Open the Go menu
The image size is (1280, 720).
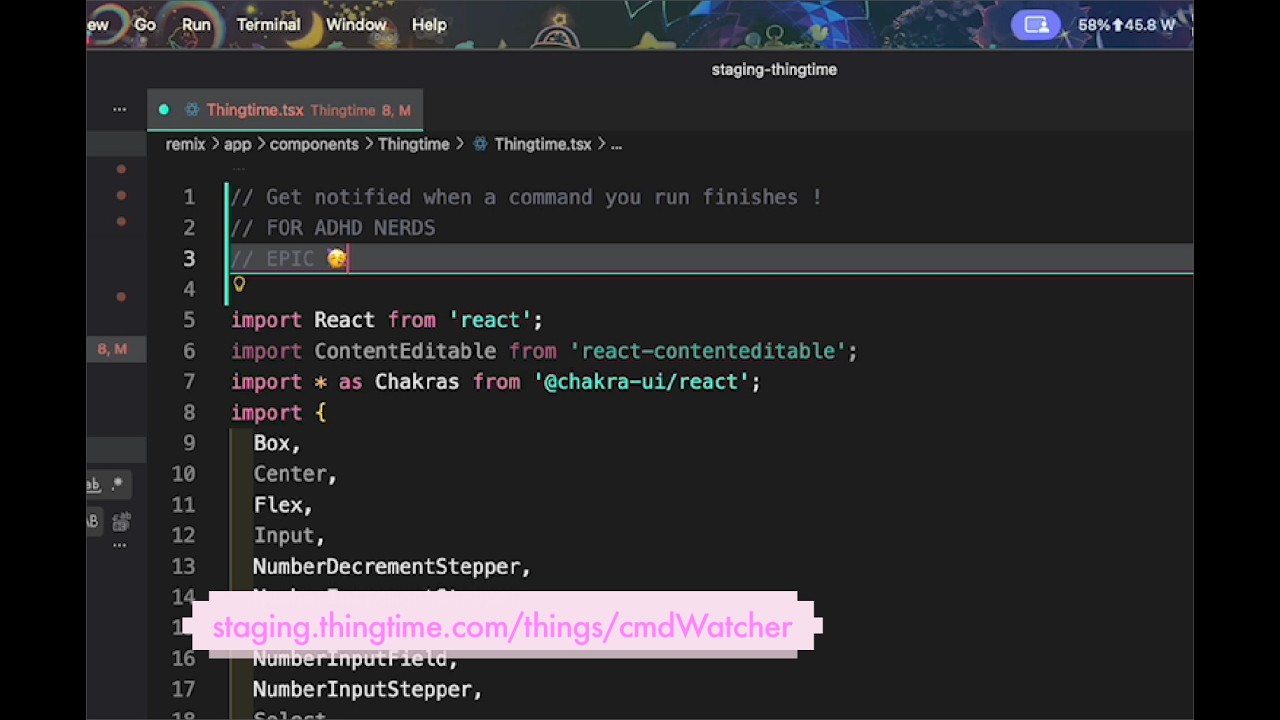point(145,25)
